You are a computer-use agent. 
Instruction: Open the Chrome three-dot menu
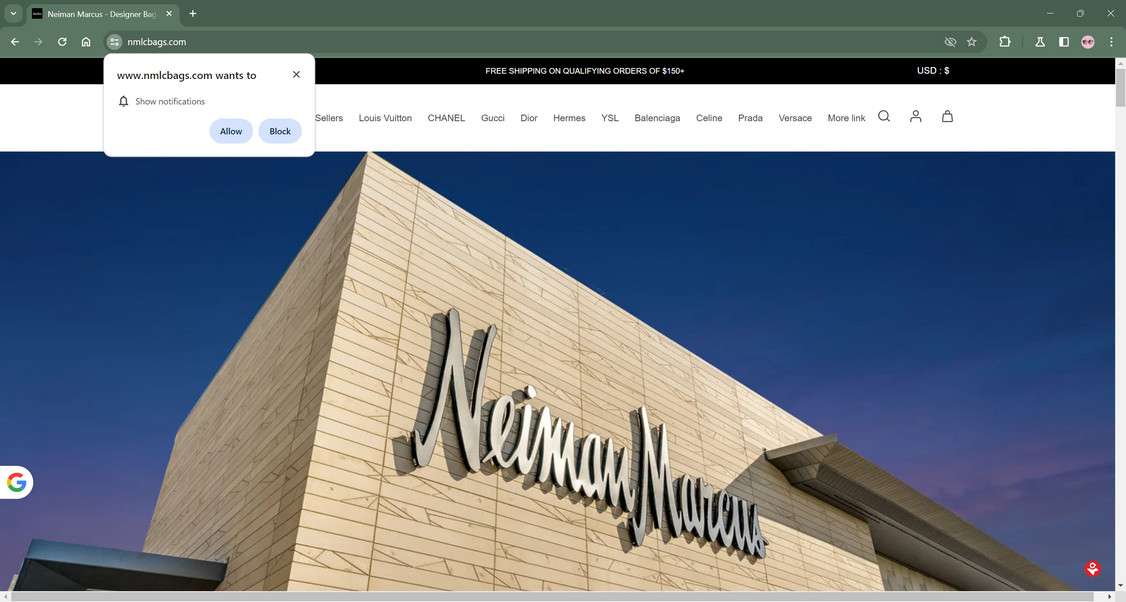click(x=1111, y=42)
